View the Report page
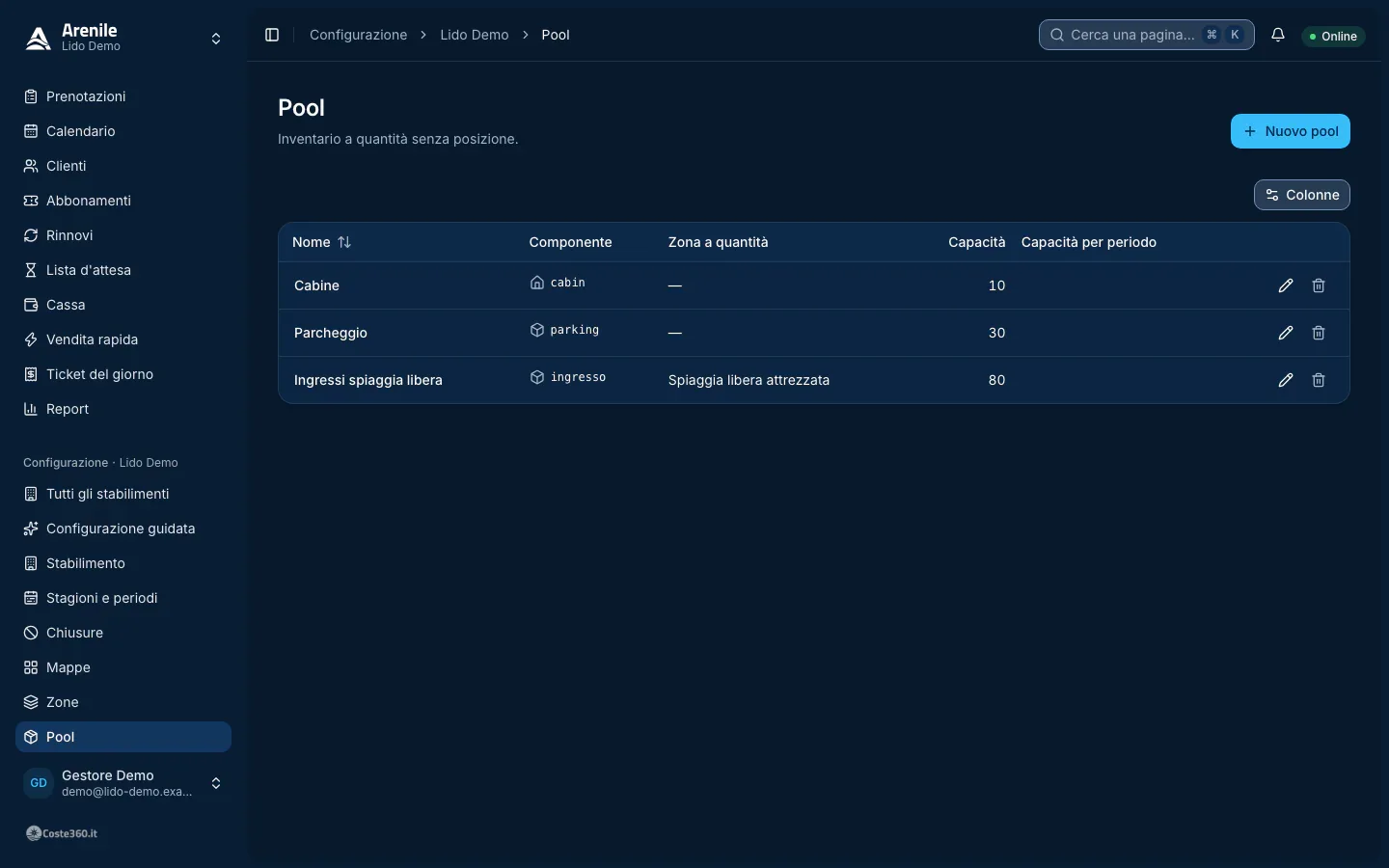1389x868 pixels. point(123,409)
